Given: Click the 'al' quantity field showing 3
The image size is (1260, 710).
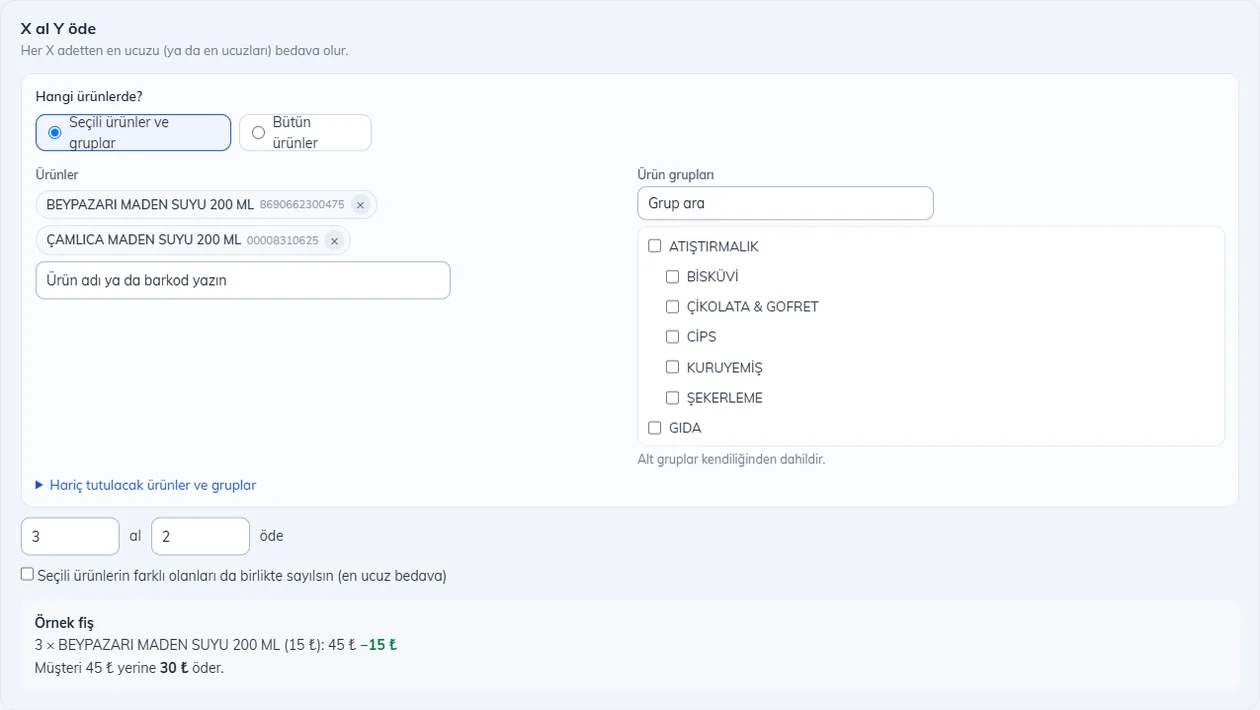Looking at the screenshot, I should 70,536.
